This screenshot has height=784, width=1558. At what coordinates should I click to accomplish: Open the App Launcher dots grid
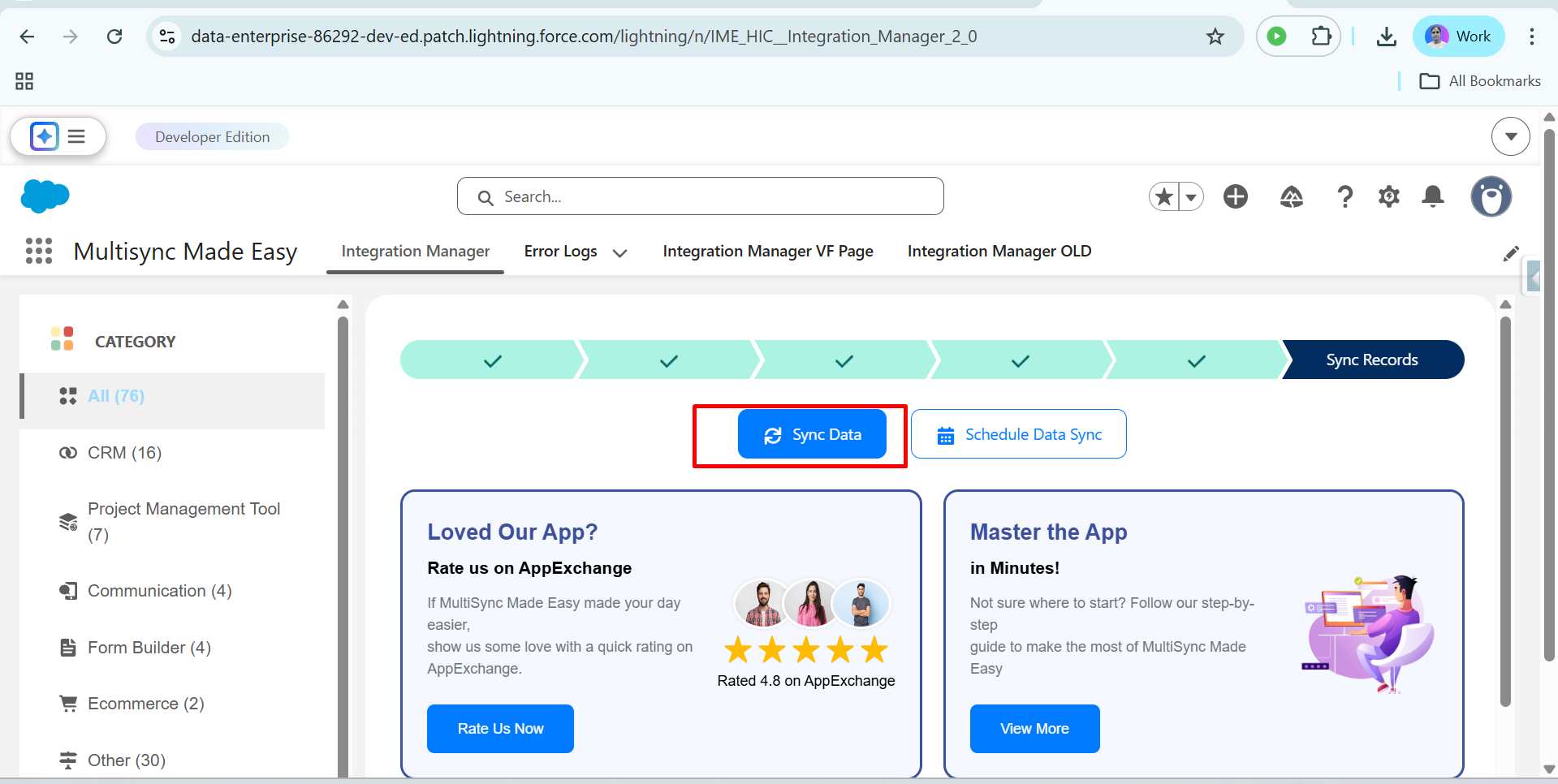[x=39, y=251]
